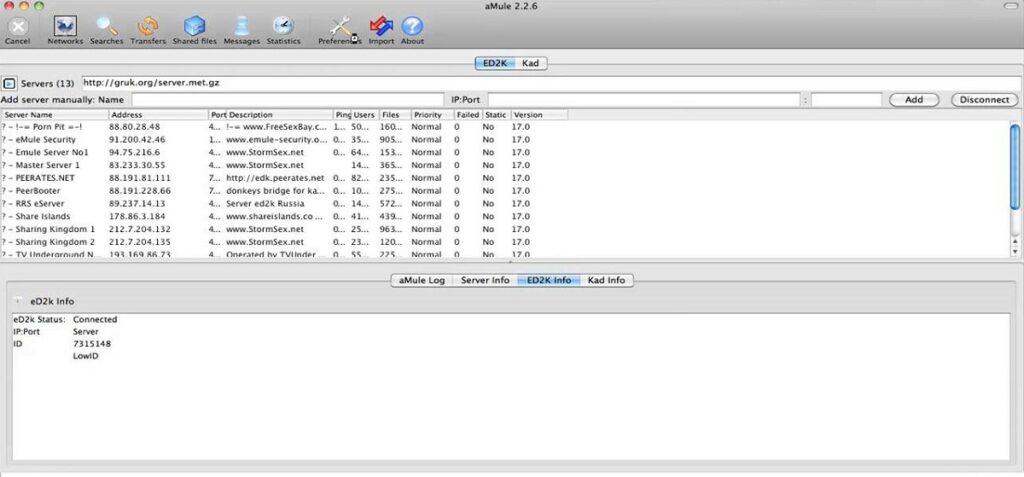Click the Import toolbar icon
This screenshot has width=1024, height=477.
[381, 26]
